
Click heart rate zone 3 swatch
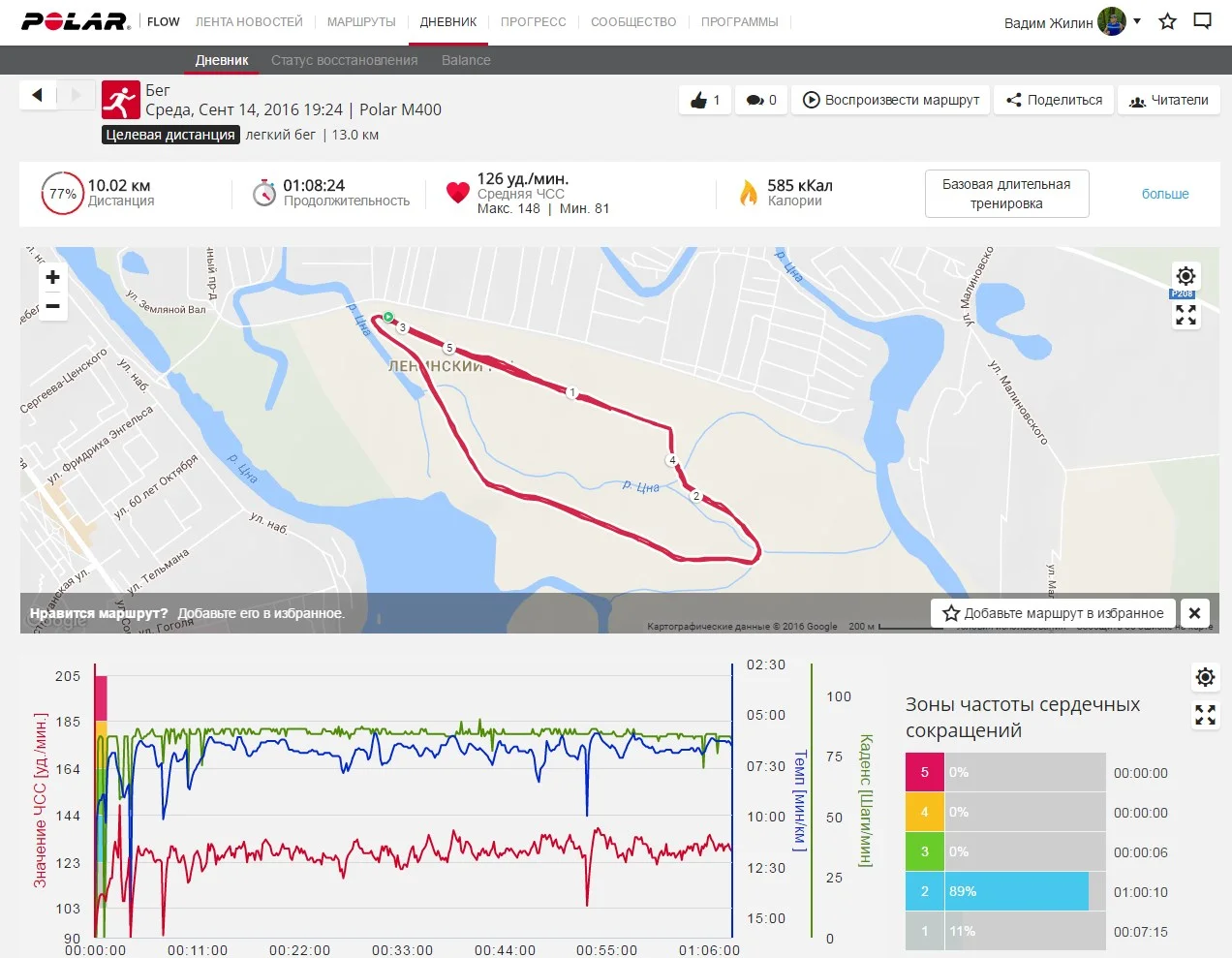(x=924, y=851)
